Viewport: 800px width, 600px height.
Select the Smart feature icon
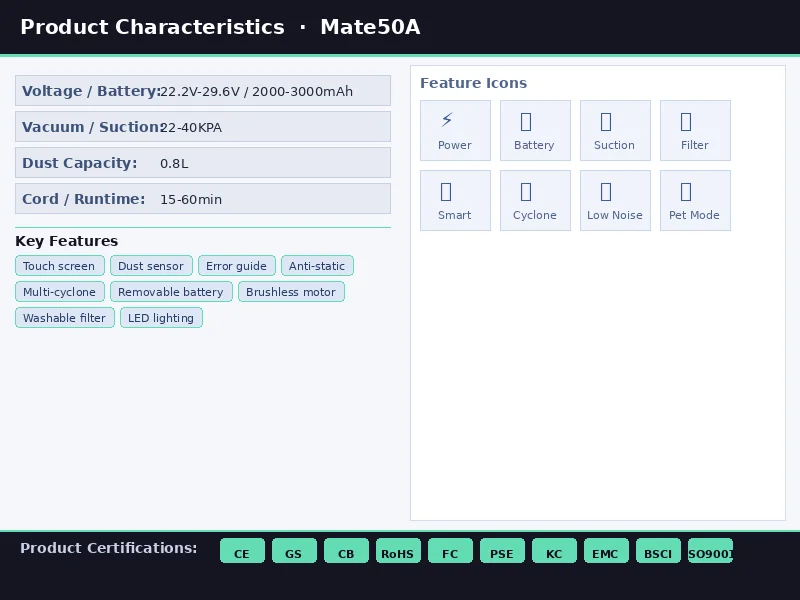[x=455, y=201]
